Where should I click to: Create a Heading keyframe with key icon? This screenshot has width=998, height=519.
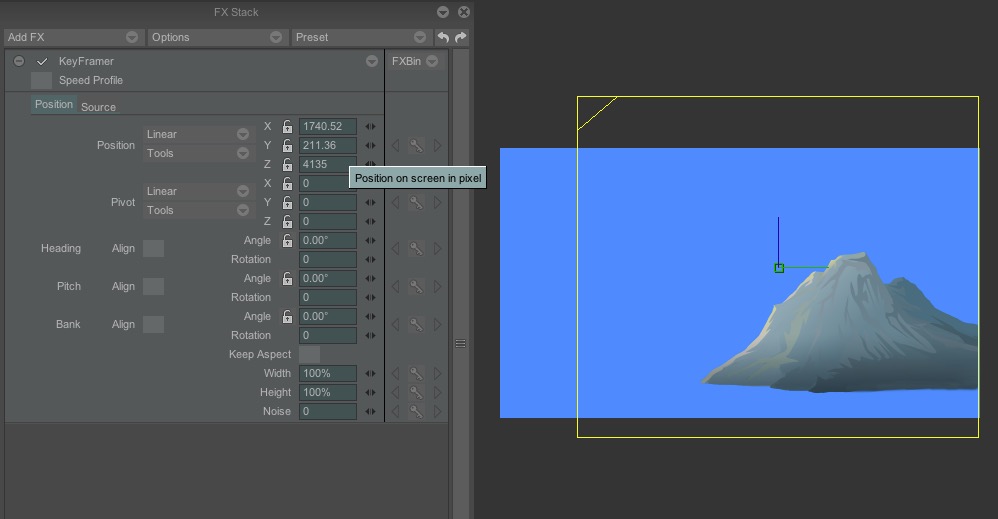point(416,249)
